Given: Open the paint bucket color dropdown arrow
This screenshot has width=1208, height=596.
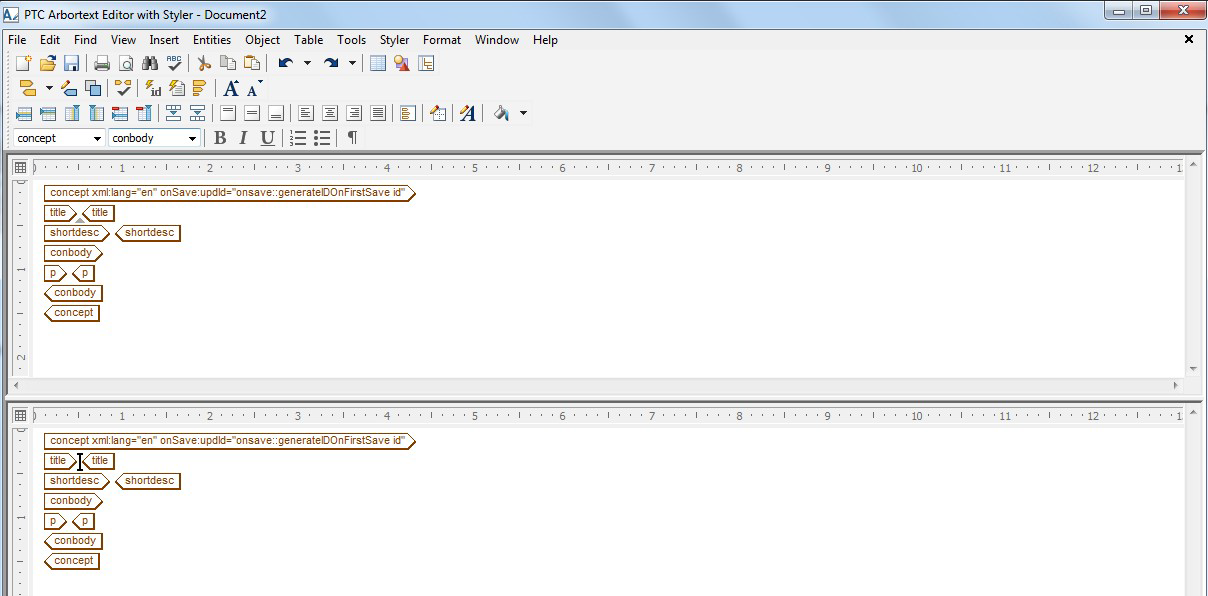Looking at the screenshot, I should (x=522, y=113).
